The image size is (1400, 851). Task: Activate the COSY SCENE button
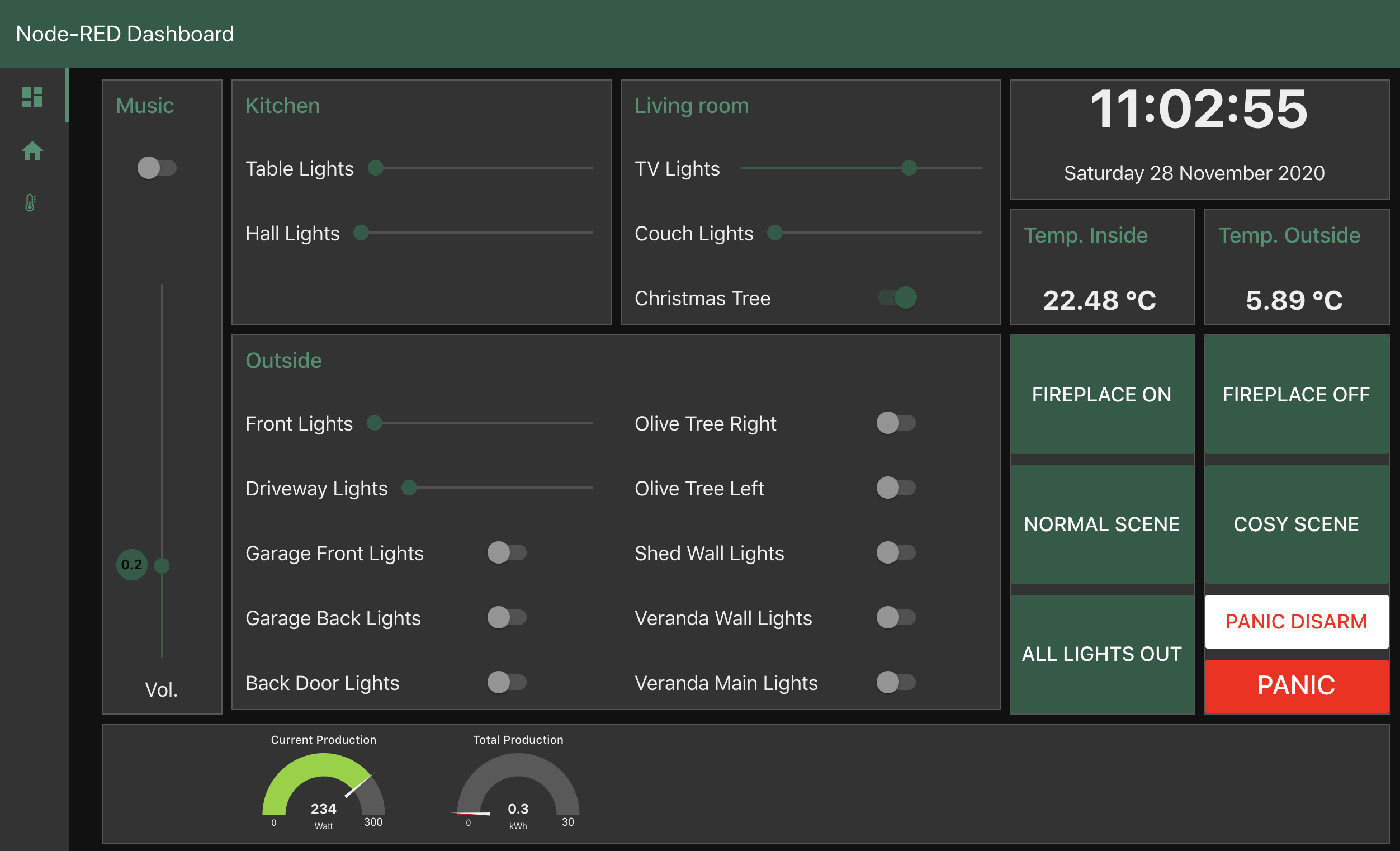pyautogui.click(x=1296, y=524)
